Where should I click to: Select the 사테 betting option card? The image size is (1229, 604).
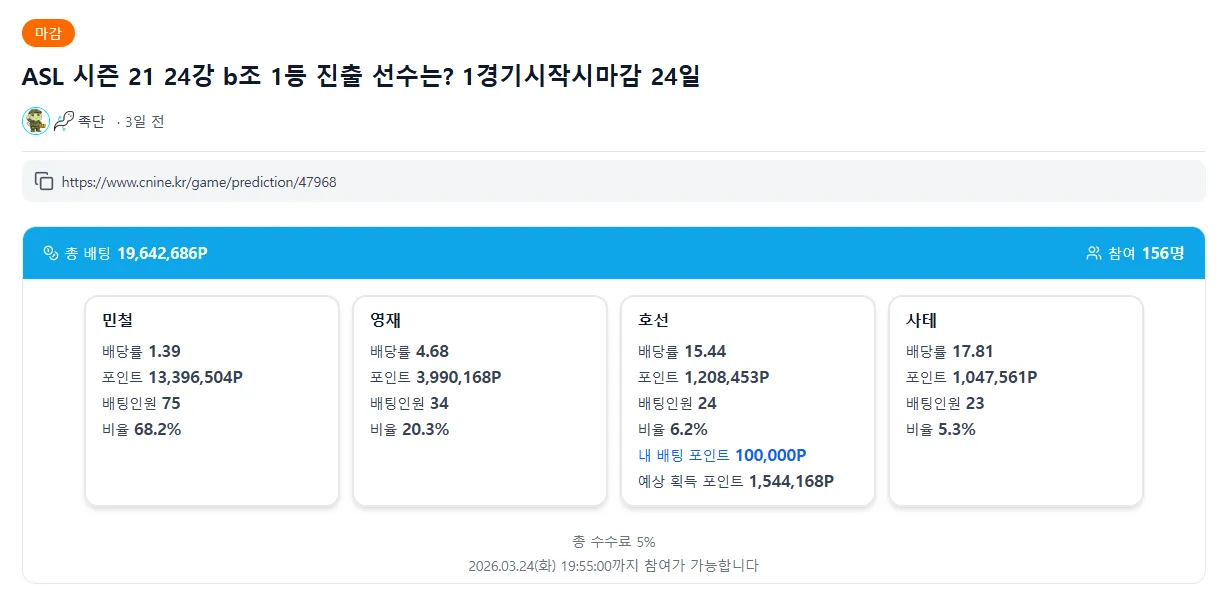1015,399
